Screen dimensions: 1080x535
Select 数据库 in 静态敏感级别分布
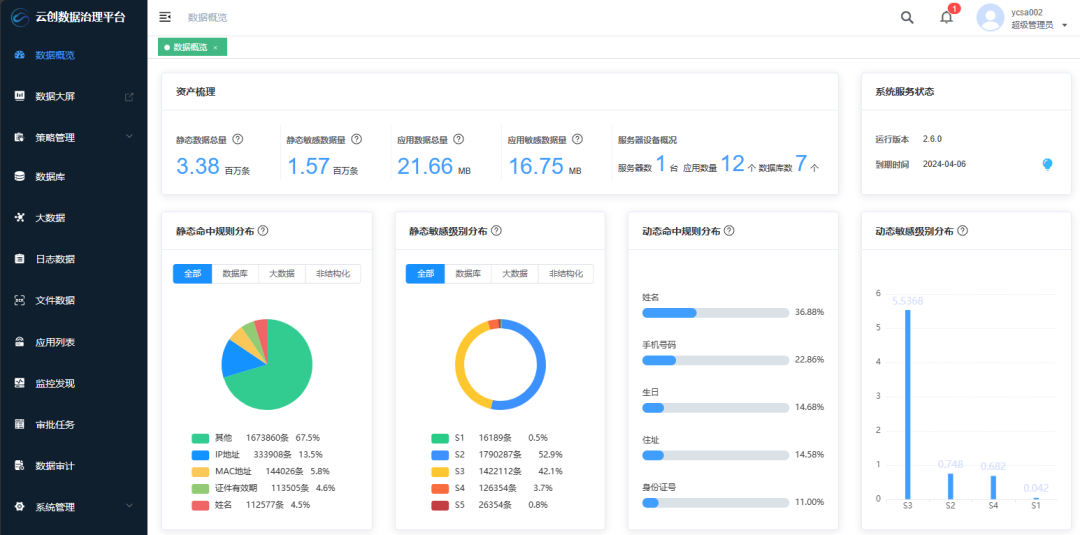click(x=468, y=273)
